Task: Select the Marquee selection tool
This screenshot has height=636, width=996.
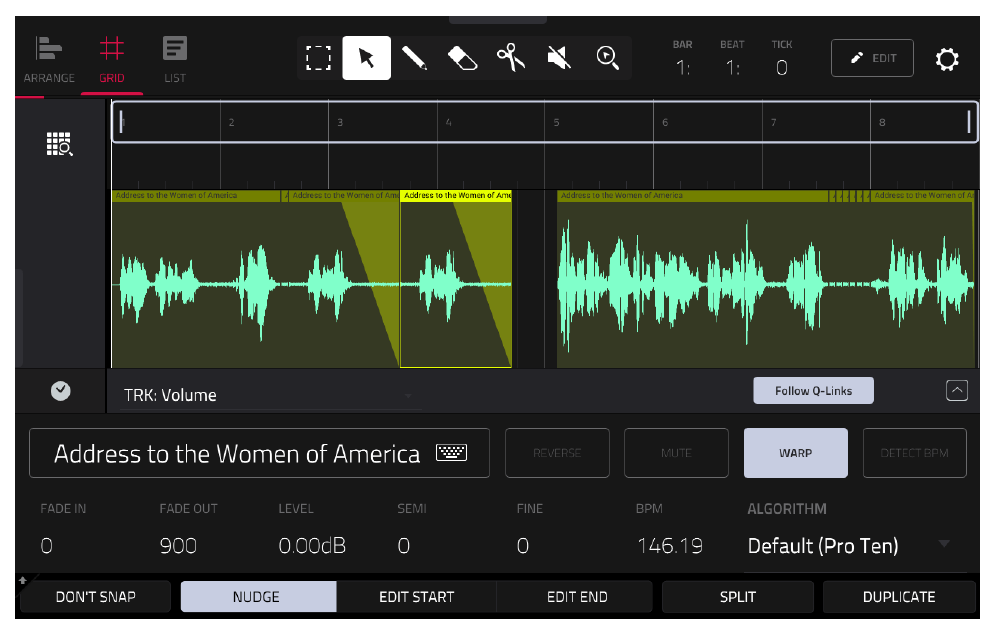Action: (318, 58)
